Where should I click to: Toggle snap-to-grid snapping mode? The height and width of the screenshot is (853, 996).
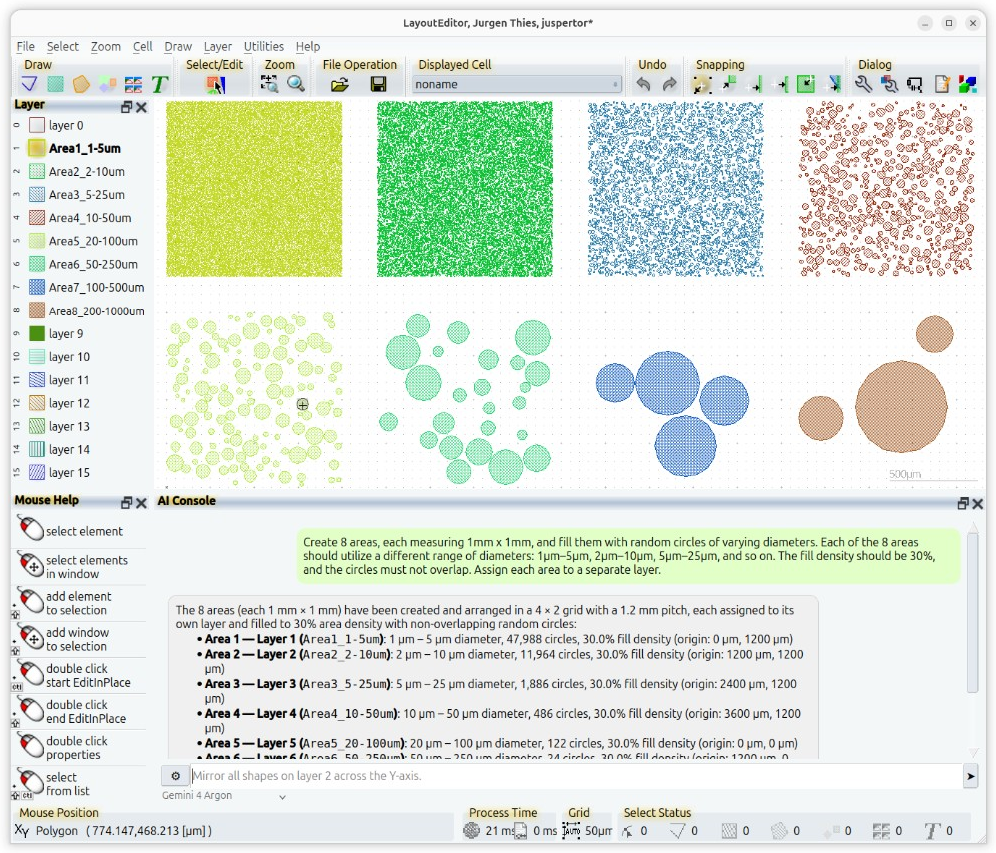pyautogui.click(x=701, y=84)
